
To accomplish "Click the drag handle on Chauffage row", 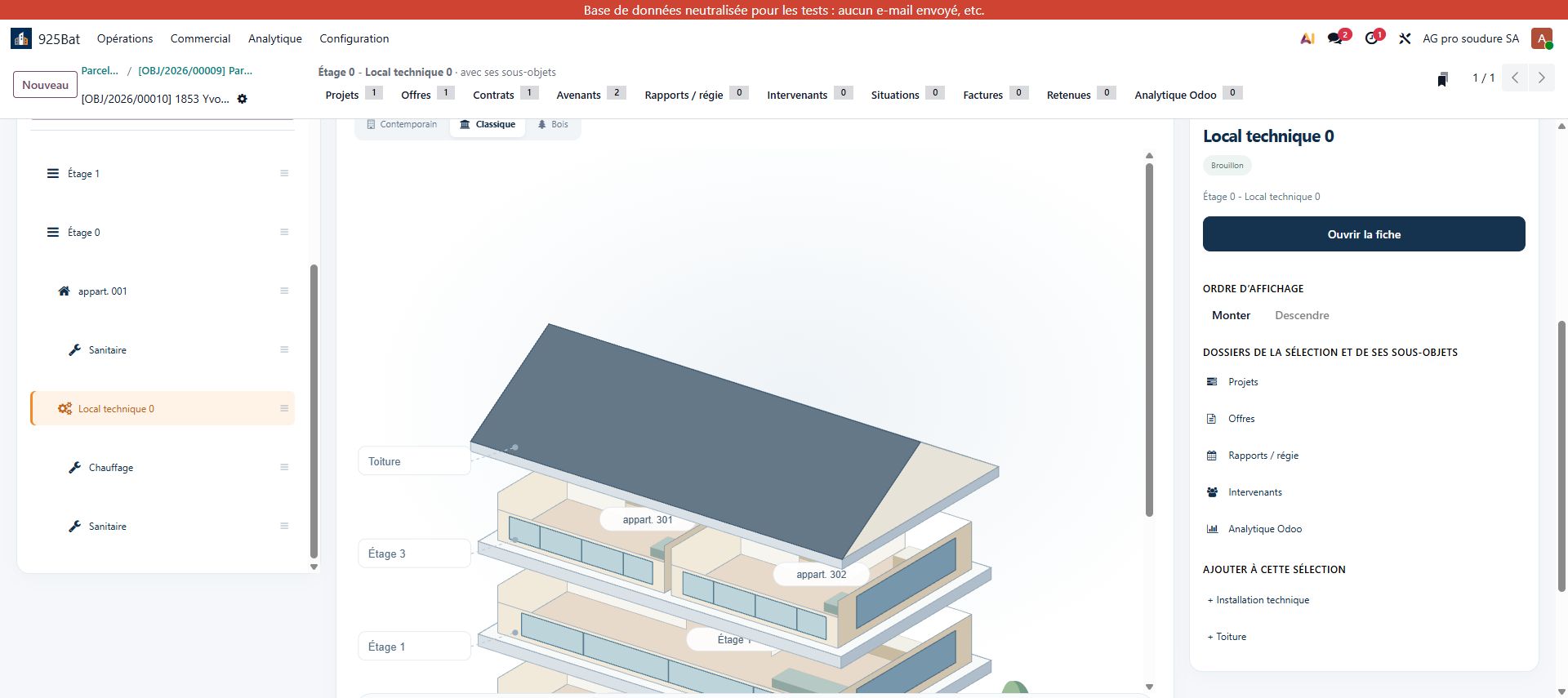I will 284,467.
